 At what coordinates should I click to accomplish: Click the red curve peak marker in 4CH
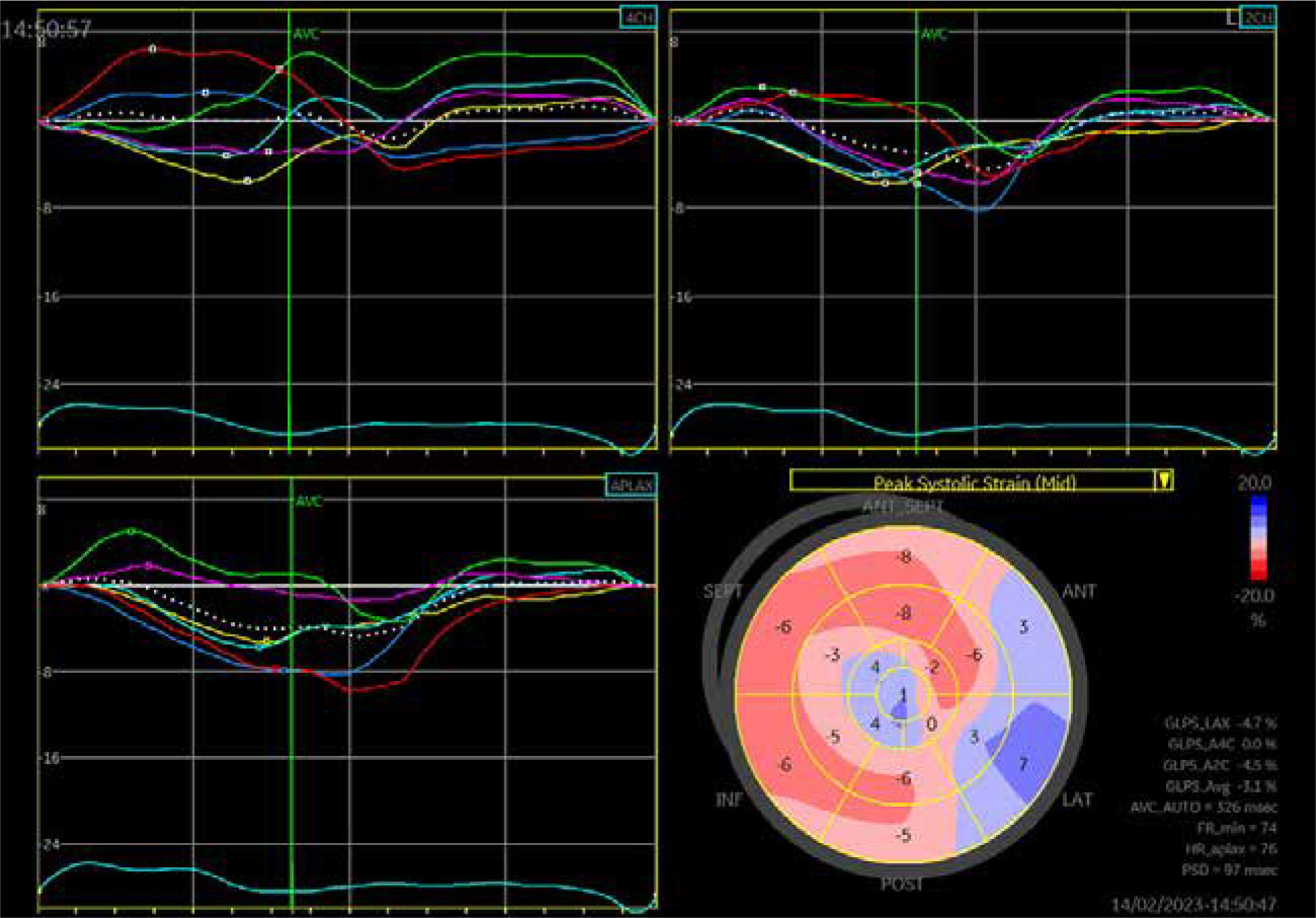pyautogui.click(x=153, y=49)
